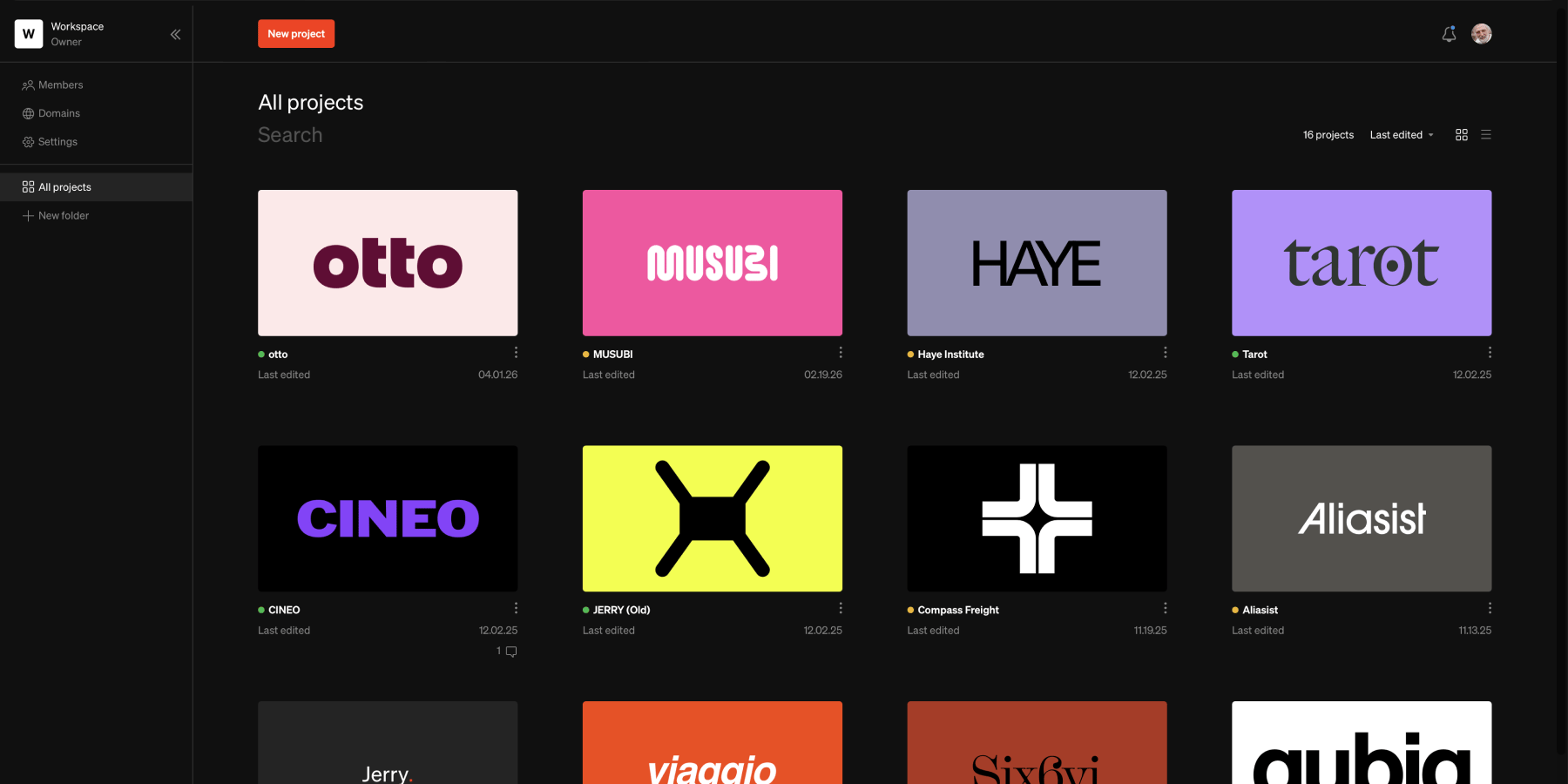Open the Jerry dark thumbnail
The image size is (1568, 784).
coord(388,743)
